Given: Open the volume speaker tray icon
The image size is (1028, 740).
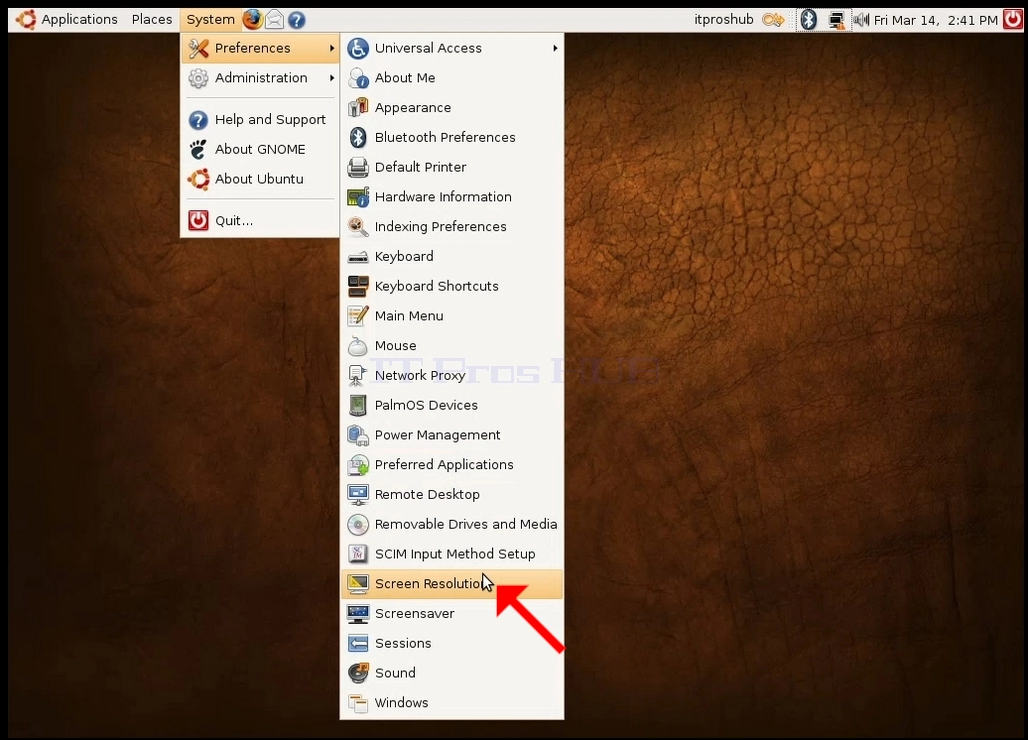Looking at the screenshot, I should pyautogui.click(x=861, y=20).
